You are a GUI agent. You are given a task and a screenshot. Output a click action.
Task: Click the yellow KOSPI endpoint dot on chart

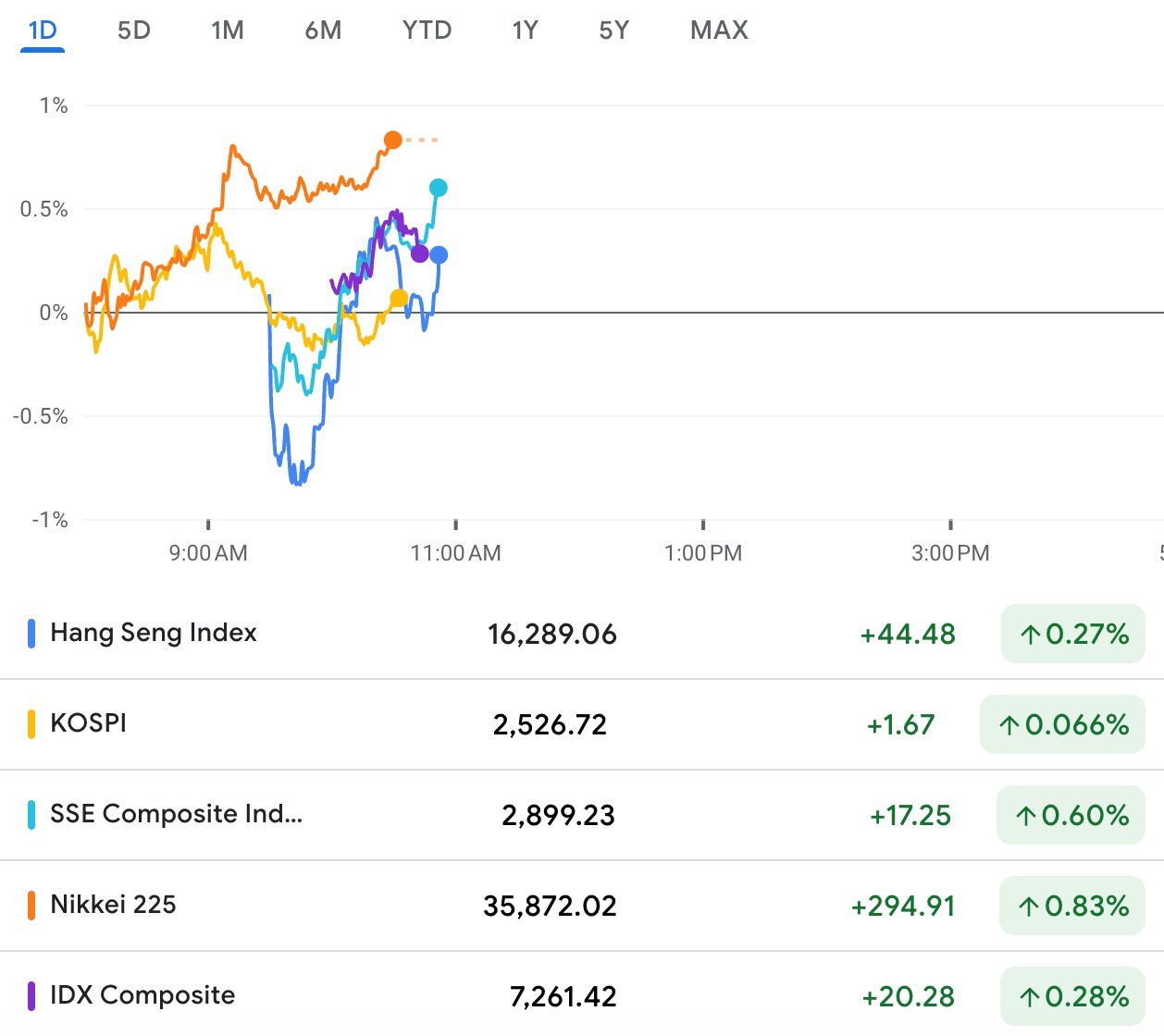pos(399,298)
